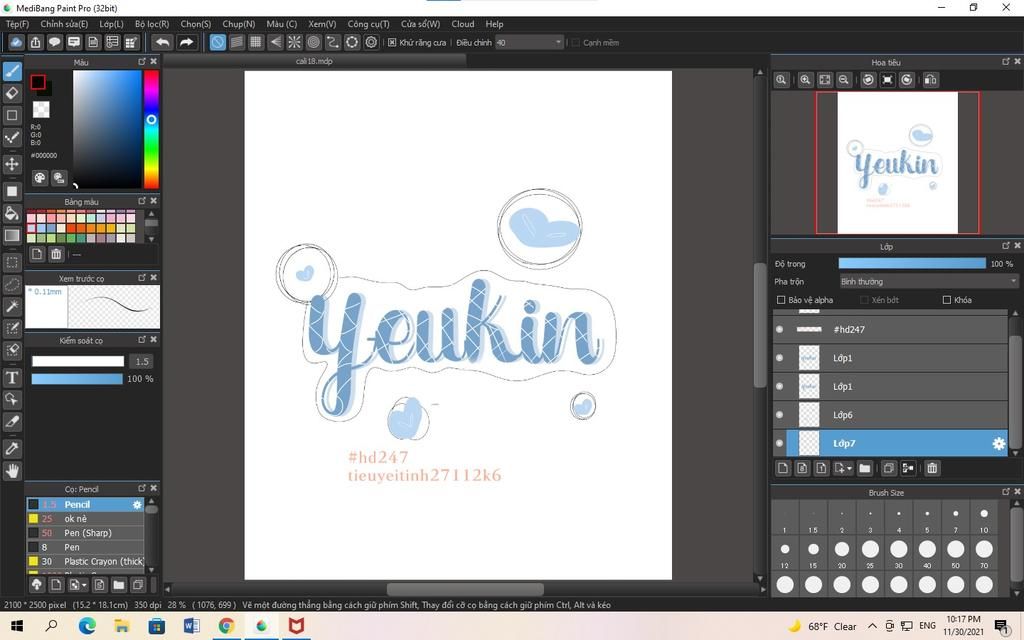Select the Lasso selection tool
This screenshot has width=1024, height=640.
coord(12,285)
